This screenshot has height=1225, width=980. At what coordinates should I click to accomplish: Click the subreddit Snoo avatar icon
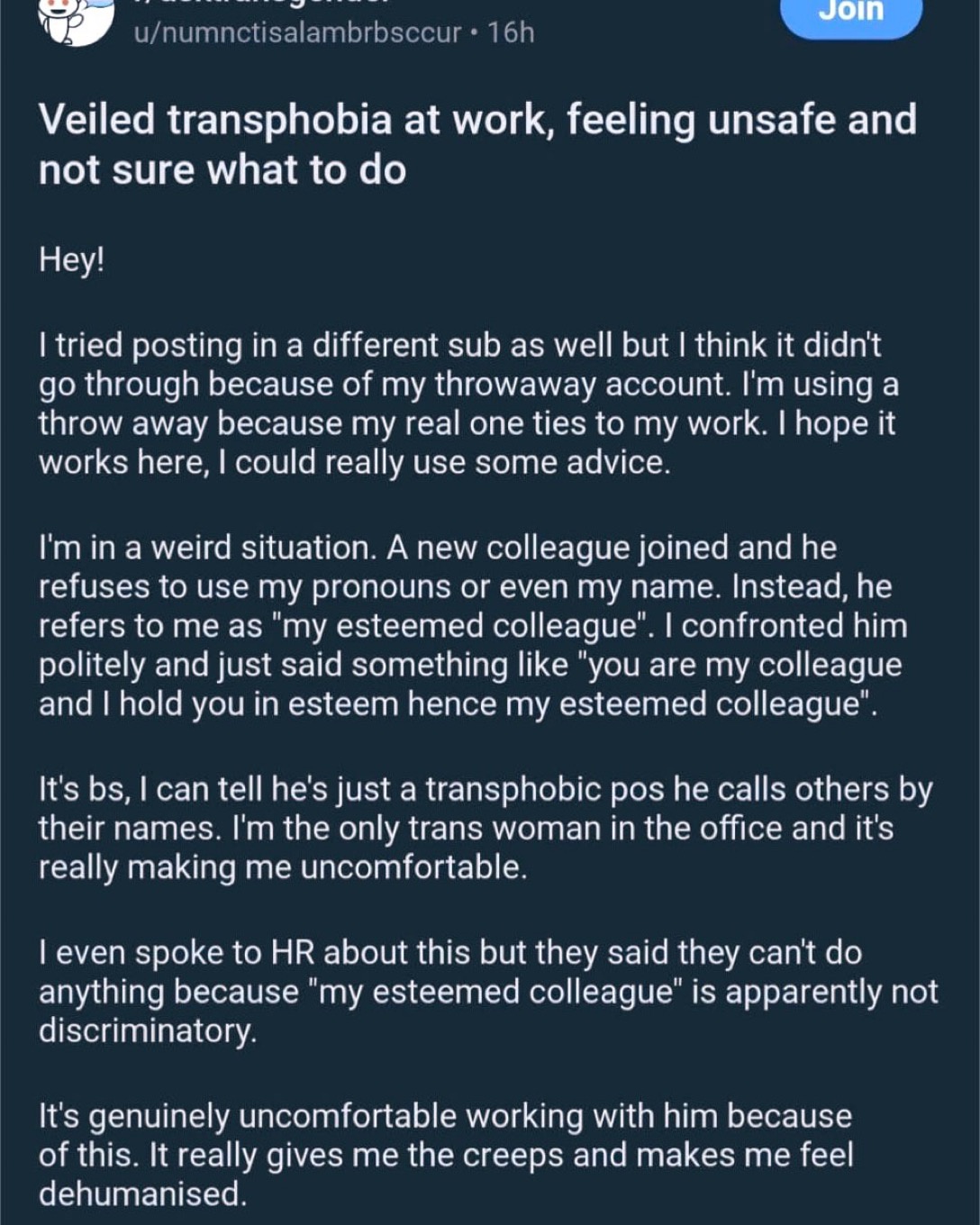click(x=74, y=20)
